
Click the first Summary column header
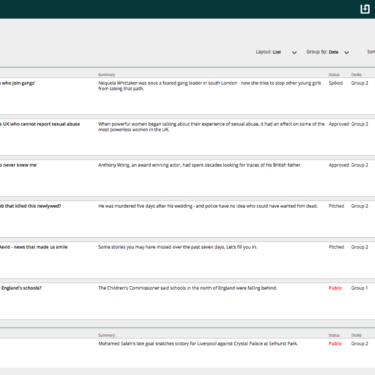106,75
